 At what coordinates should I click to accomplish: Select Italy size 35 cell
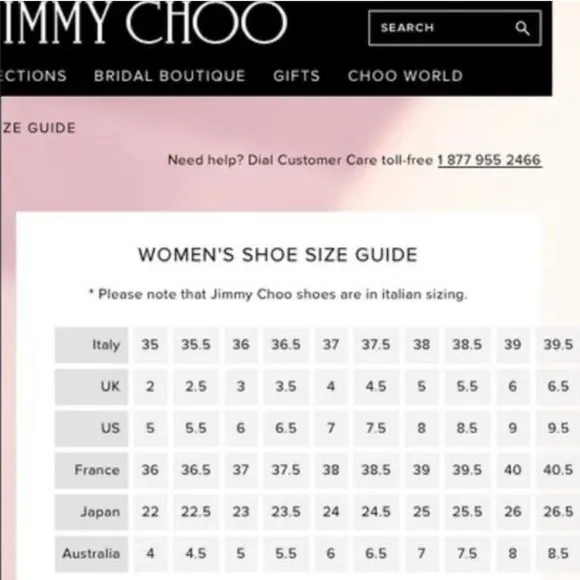coord(150,345)
